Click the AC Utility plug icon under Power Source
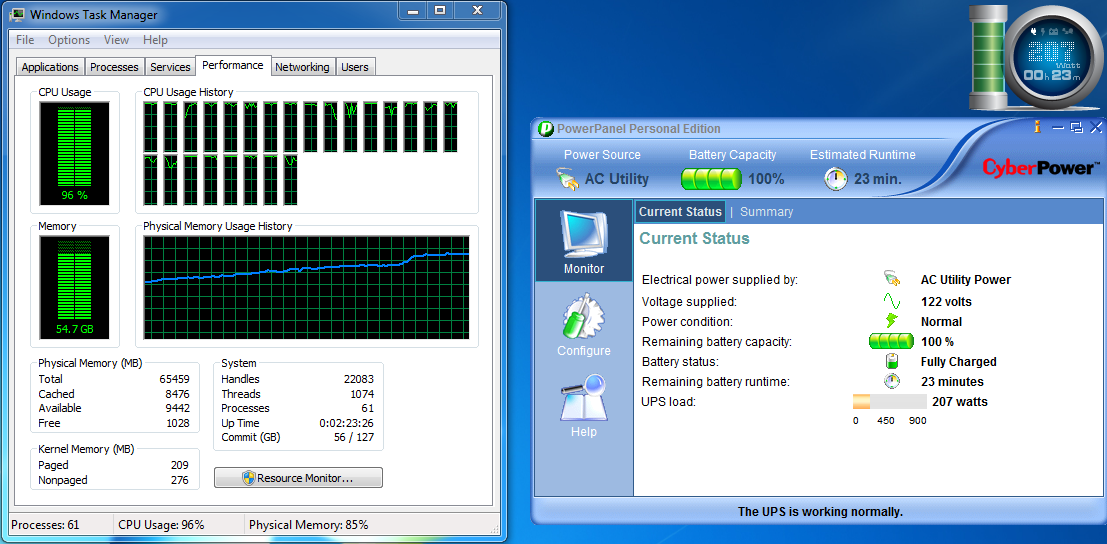The image size is (1107, 544). 567,179
